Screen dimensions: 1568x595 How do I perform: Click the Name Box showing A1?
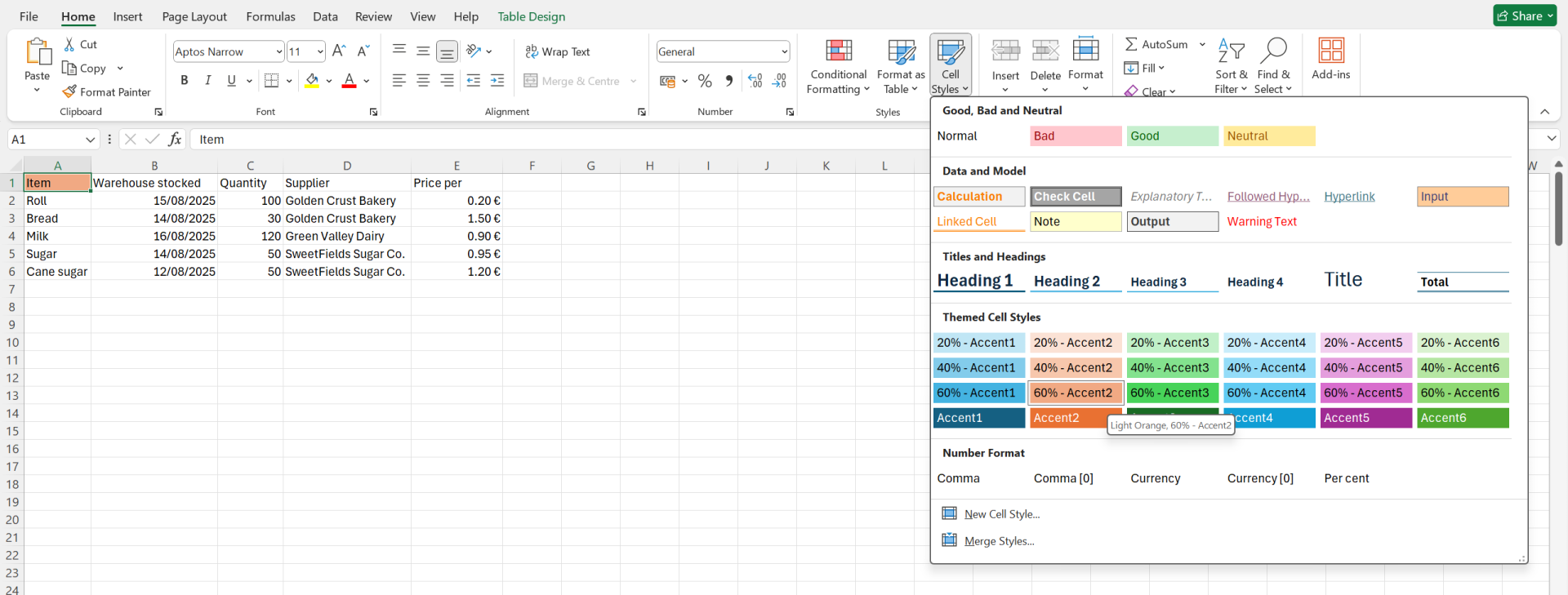[53, 140]
